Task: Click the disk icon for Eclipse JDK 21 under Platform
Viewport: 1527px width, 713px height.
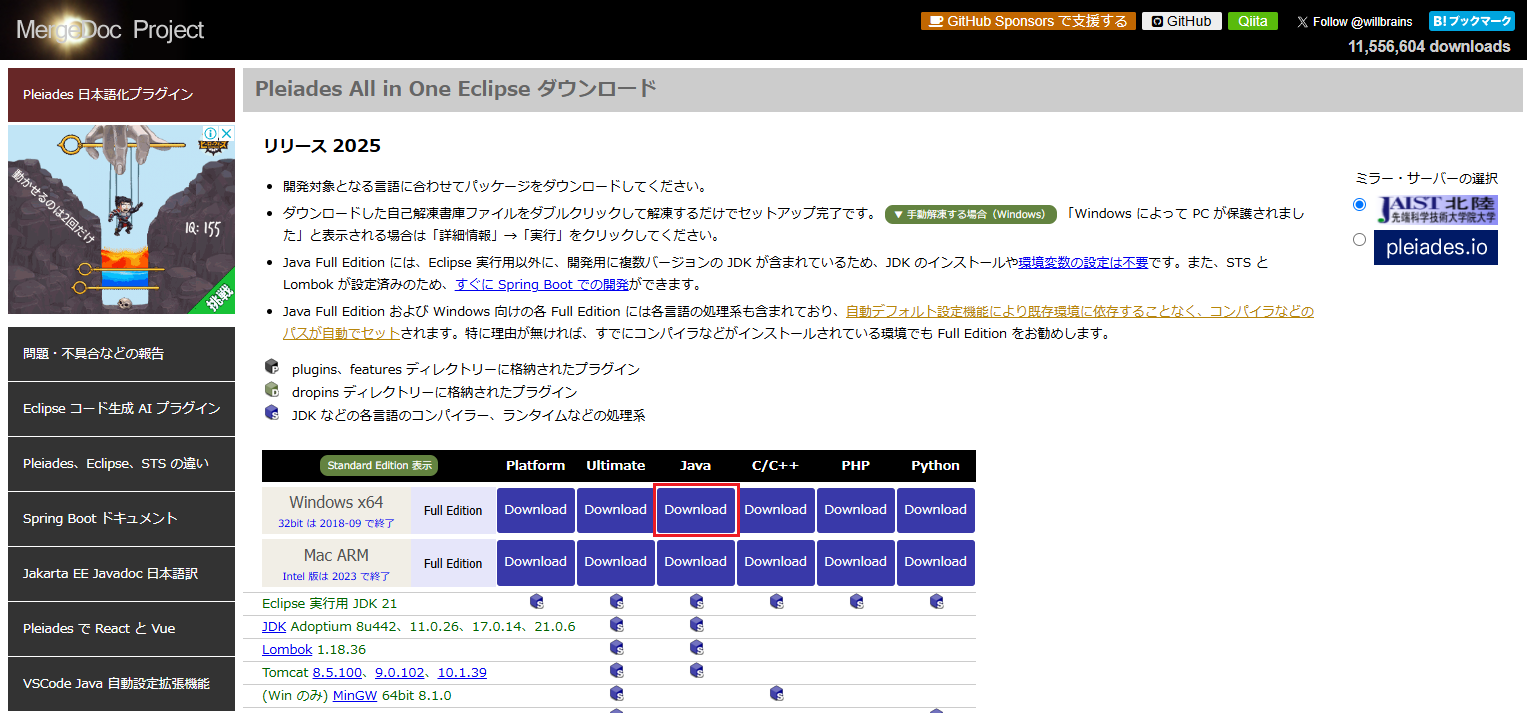Action: point(536,602)
